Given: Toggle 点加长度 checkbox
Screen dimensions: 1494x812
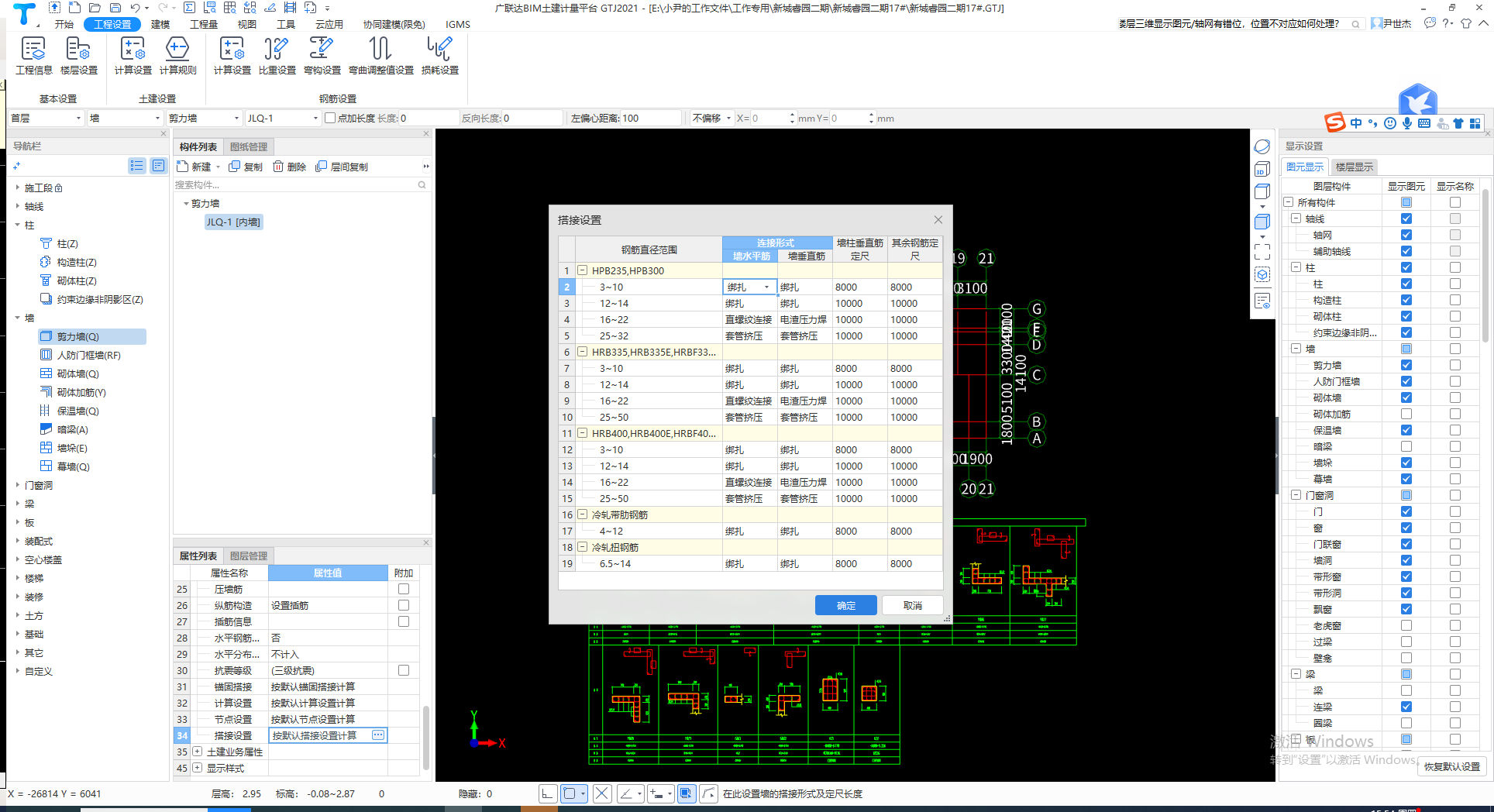Looking at the screenshot, I should 330,118.
